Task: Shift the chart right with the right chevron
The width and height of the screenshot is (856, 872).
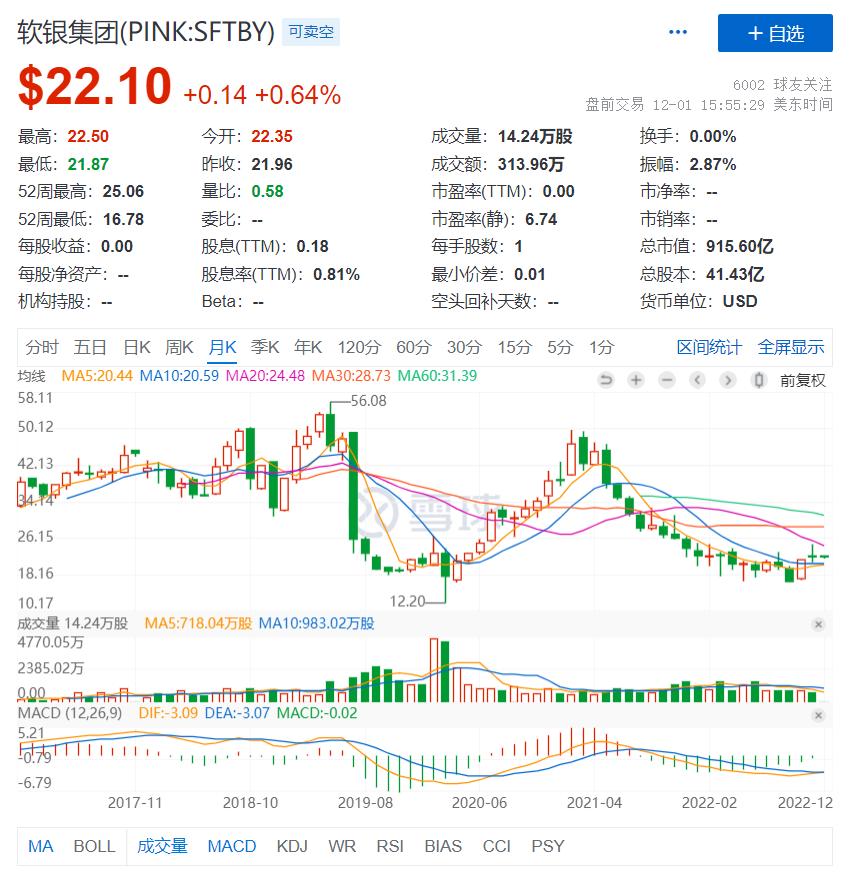Action: (727, 380)
